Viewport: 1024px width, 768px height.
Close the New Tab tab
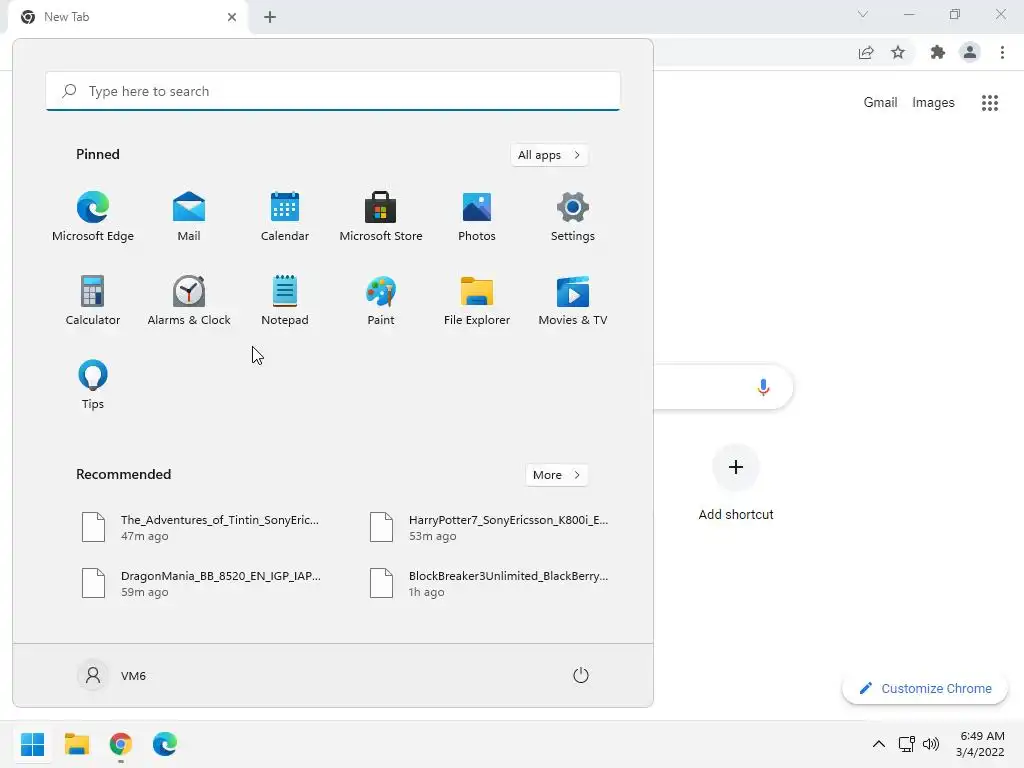(232, 17)
